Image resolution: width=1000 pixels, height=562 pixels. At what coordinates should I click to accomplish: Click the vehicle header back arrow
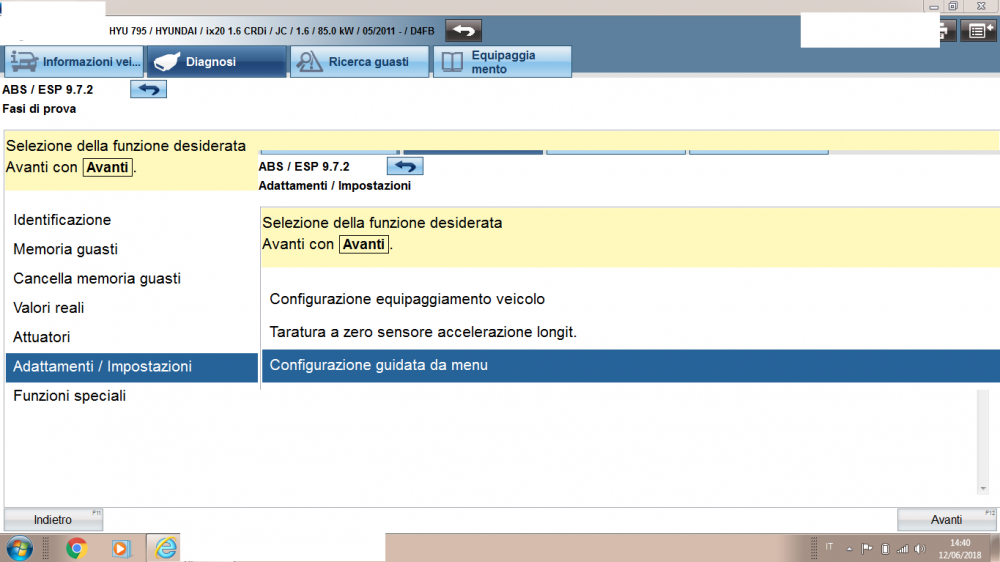(464, 31)
